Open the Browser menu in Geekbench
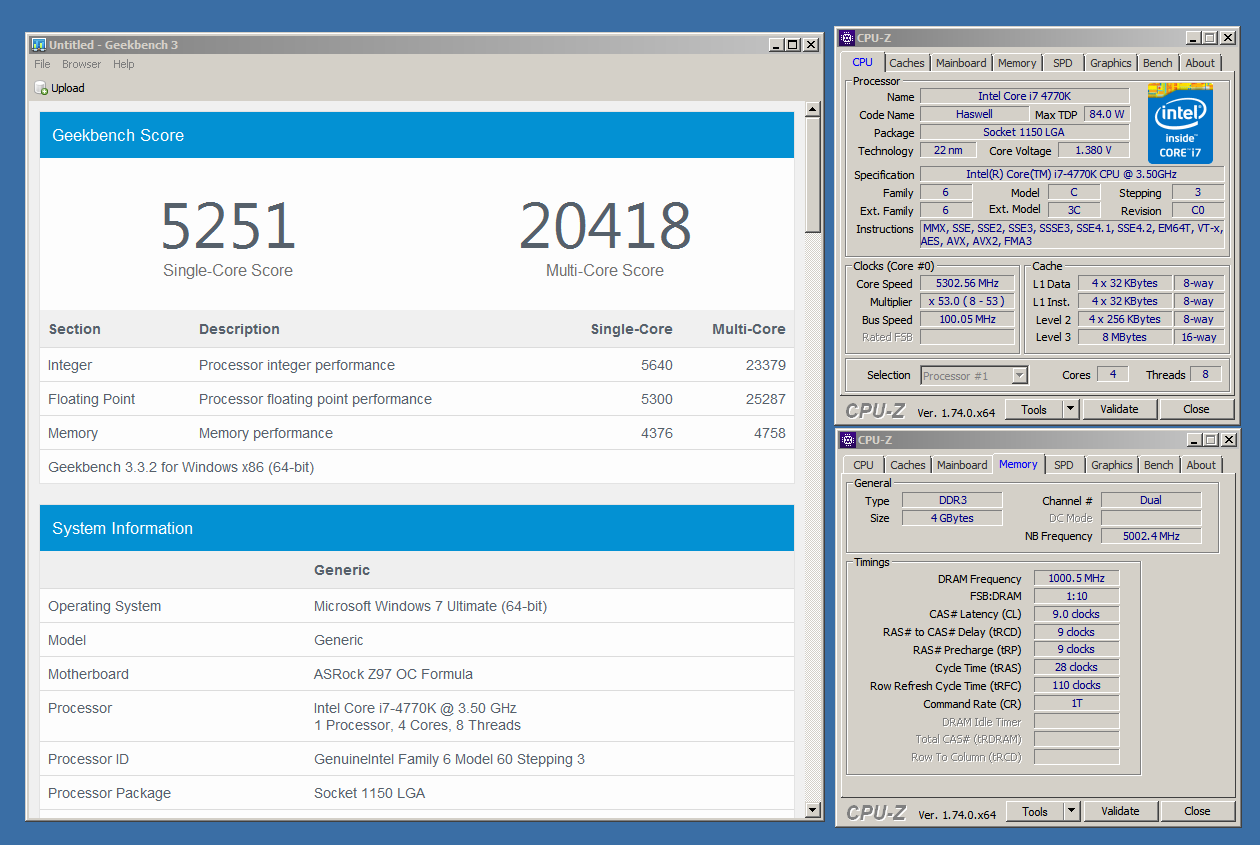 point(81,64)
